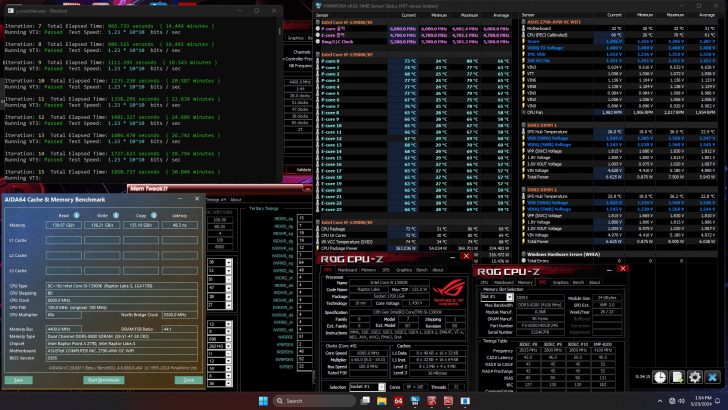Open the Mem TweakIt dropdown showing 51
Viewport: 728px width, 410px height.
point(228,270)
